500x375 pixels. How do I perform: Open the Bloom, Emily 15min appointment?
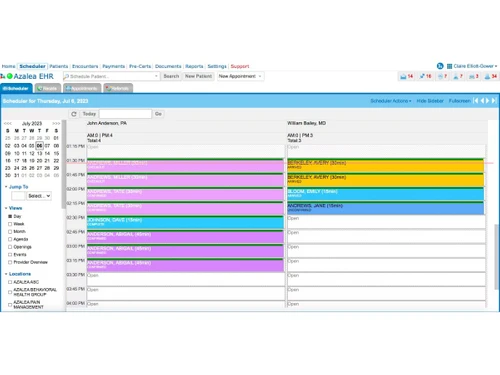click(x=386, y=194)
